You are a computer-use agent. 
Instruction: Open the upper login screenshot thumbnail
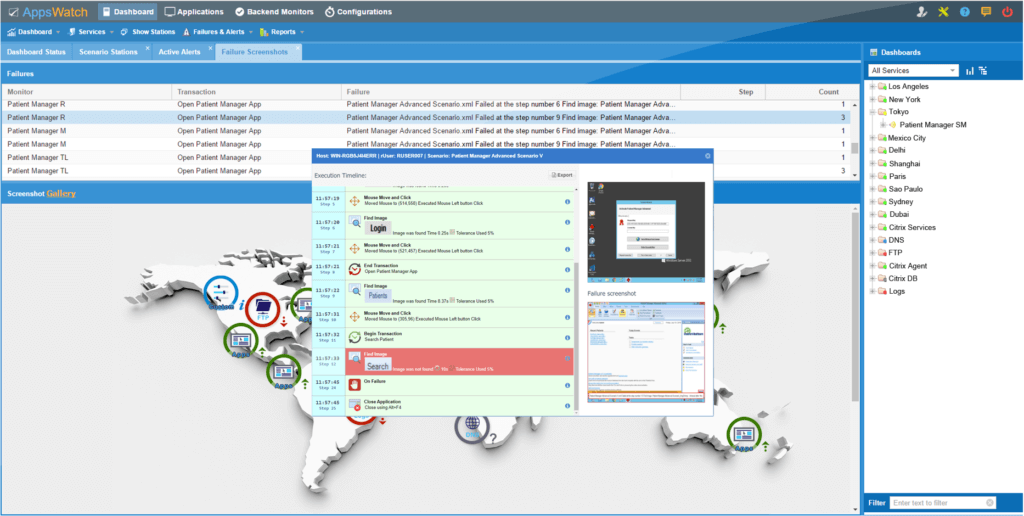point(646,232)
